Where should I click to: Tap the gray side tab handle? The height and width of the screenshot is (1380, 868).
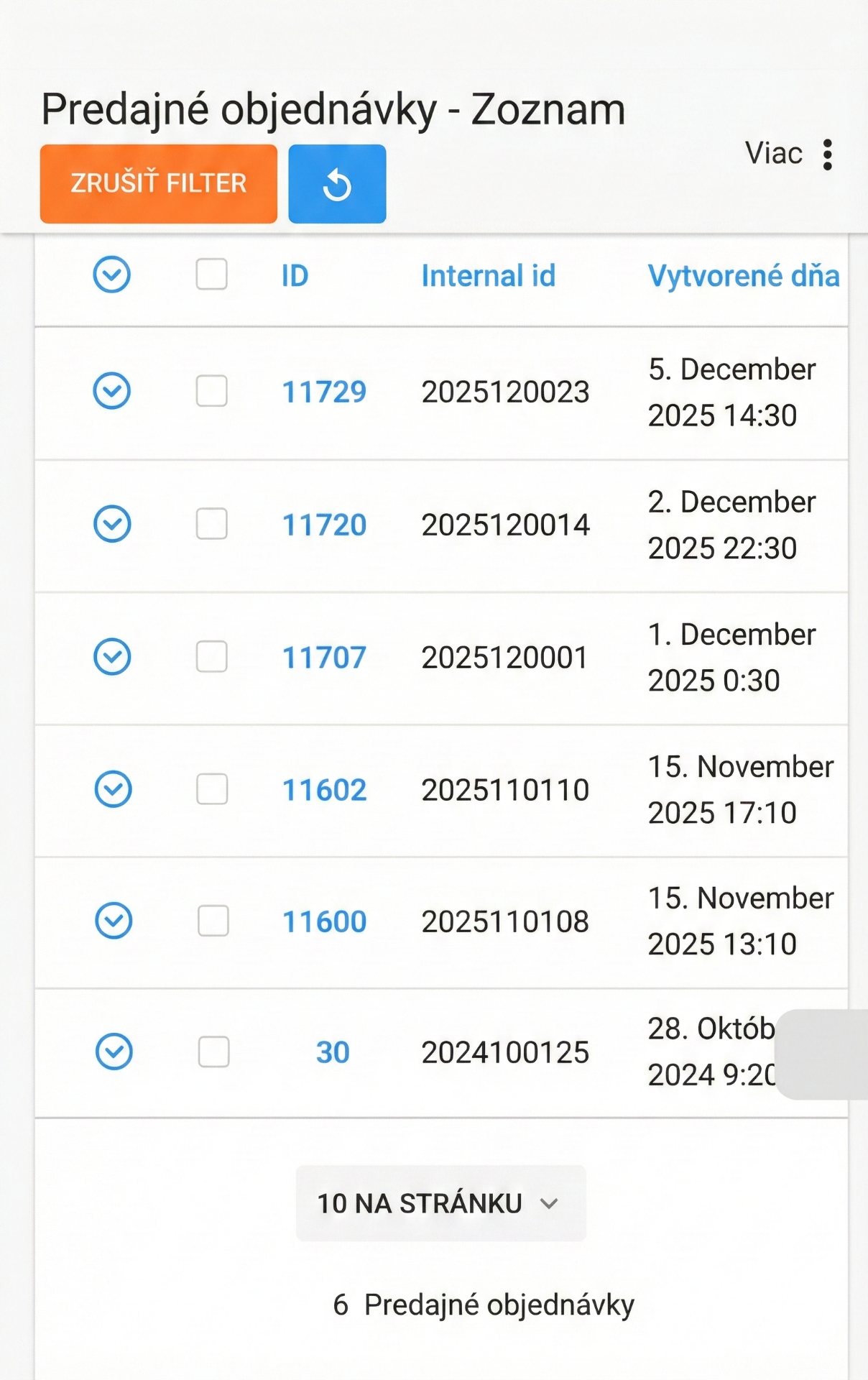click(823, 1054)
